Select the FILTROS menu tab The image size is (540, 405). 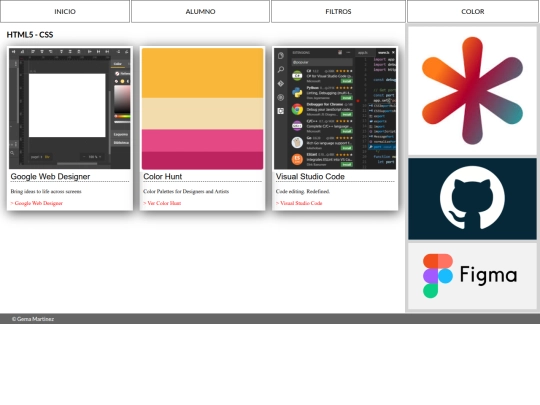338,11
